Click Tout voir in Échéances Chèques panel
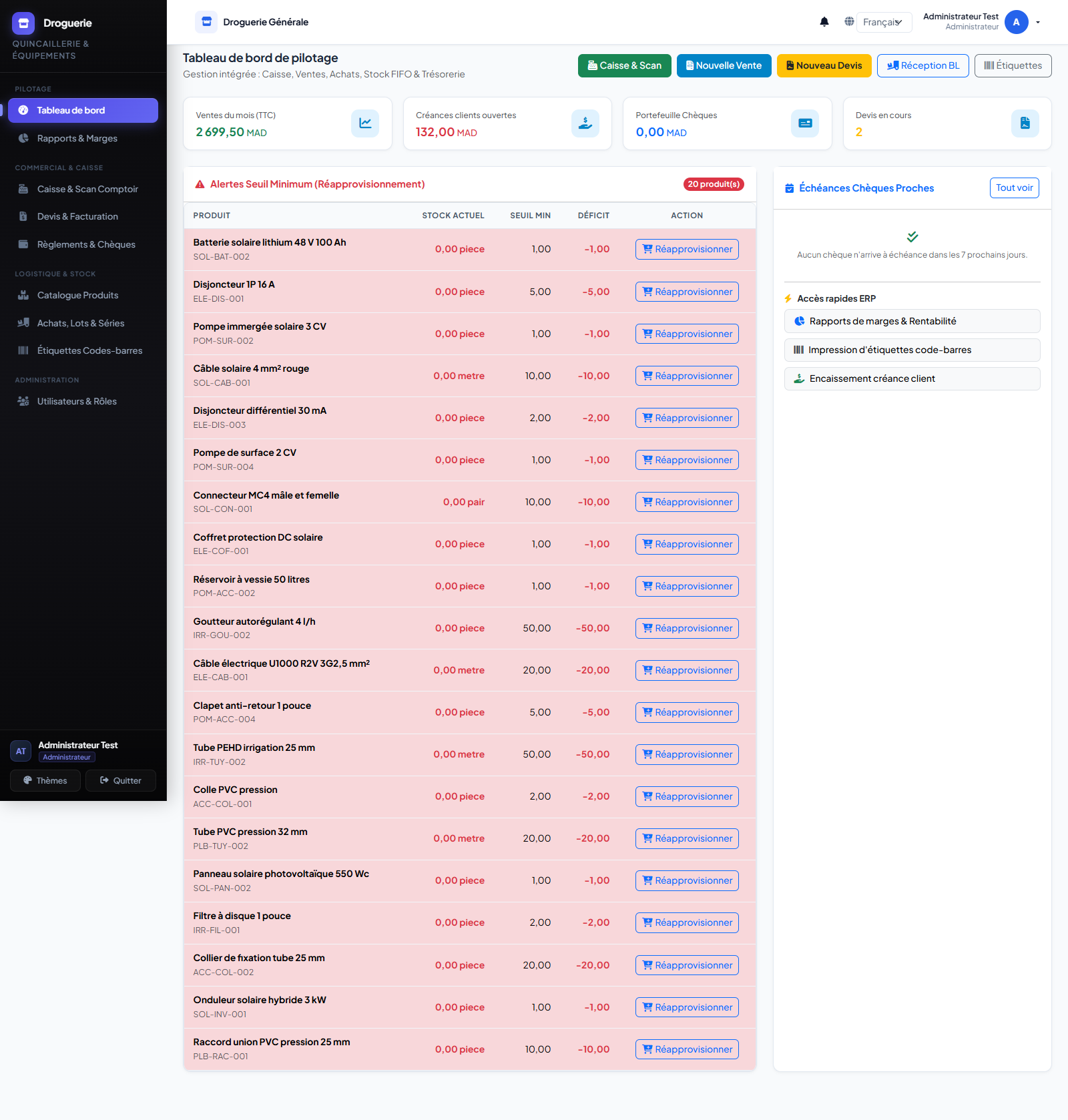 [x=1015, y=188]
